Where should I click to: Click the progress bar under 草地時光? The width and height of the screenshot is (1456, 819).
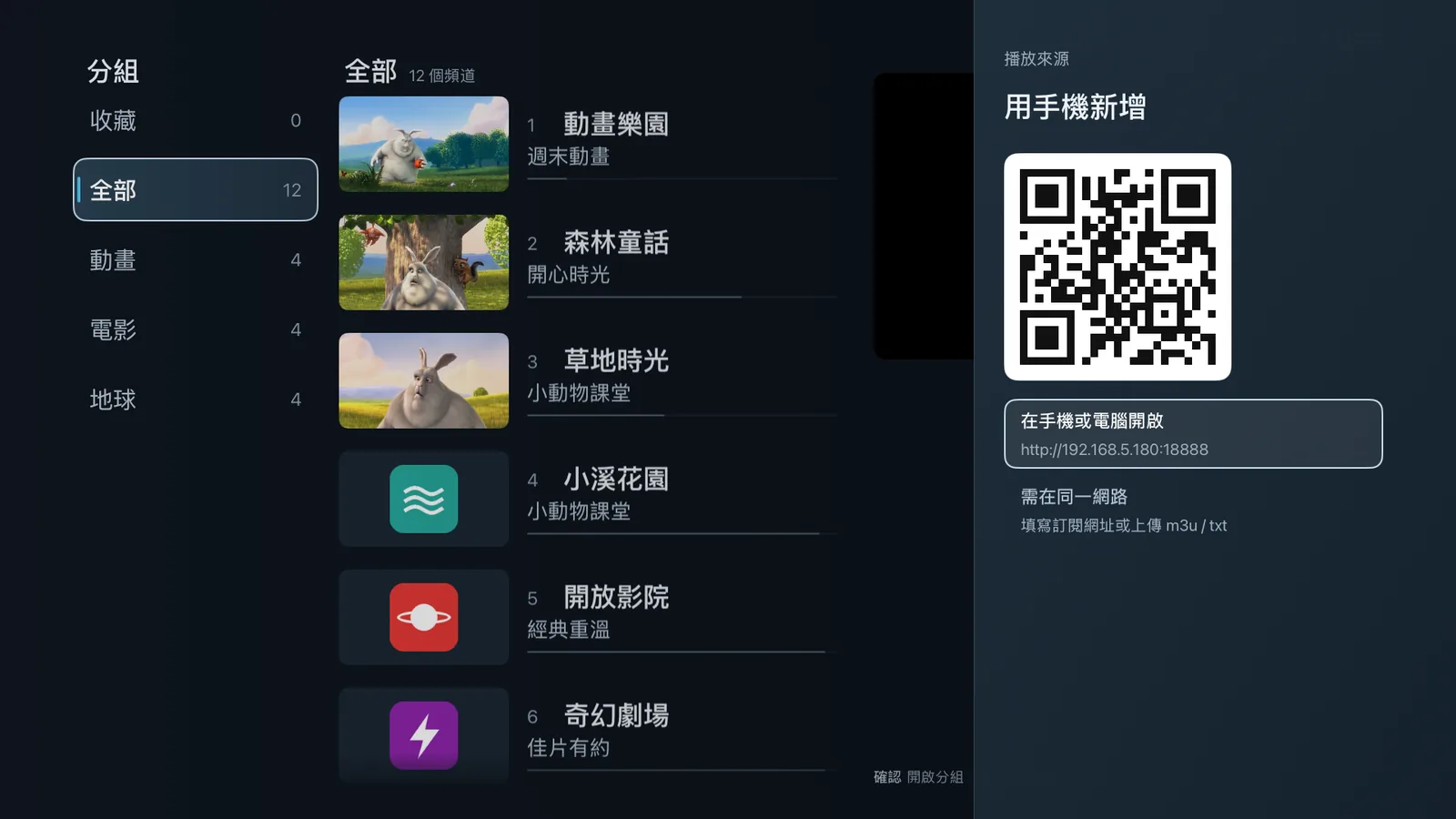pyautogui.click(x=682, y=415)
